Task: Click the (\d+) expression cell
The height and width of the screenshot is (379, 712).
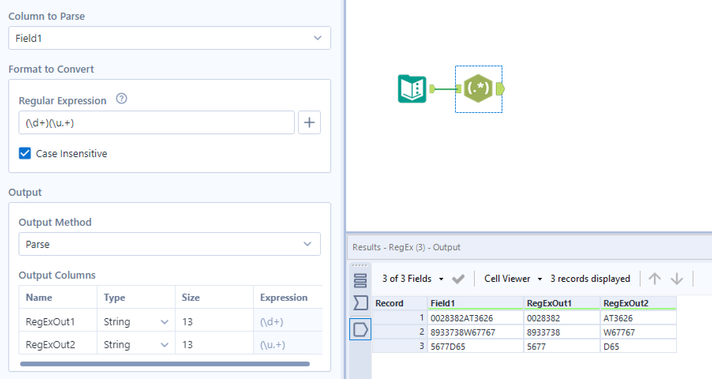Action: pos(288,322)
